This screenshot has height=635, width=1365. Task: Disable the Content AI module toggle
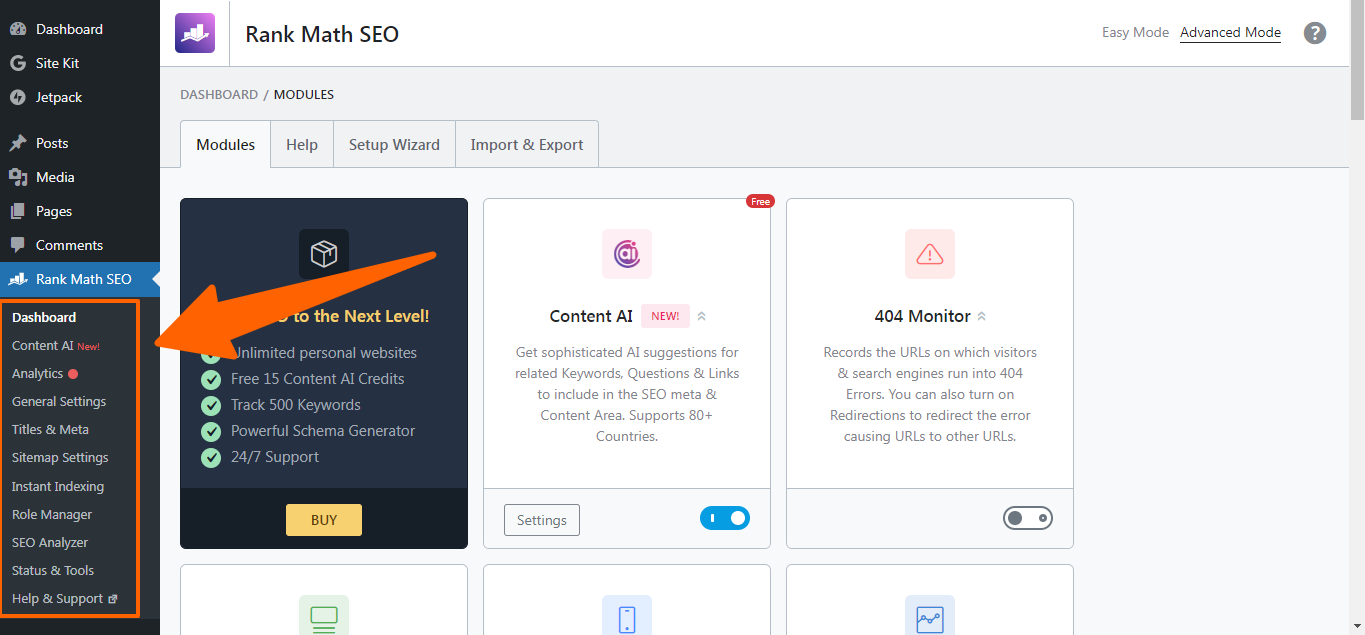coord(725,518)
